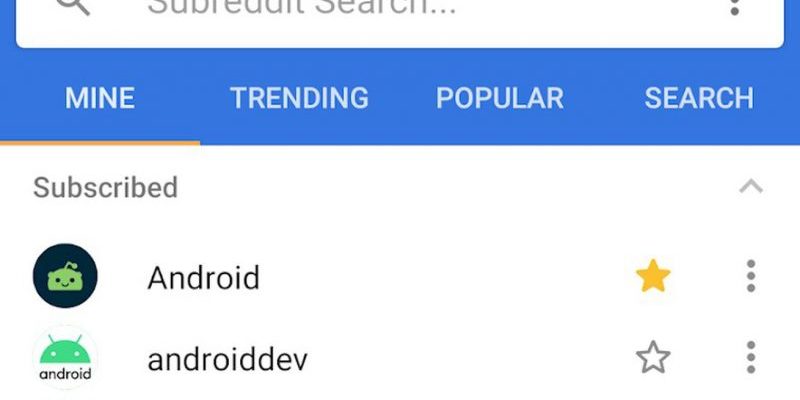Unfavorite Android with the gold star
800x400 pixels.
pos(653,276)
